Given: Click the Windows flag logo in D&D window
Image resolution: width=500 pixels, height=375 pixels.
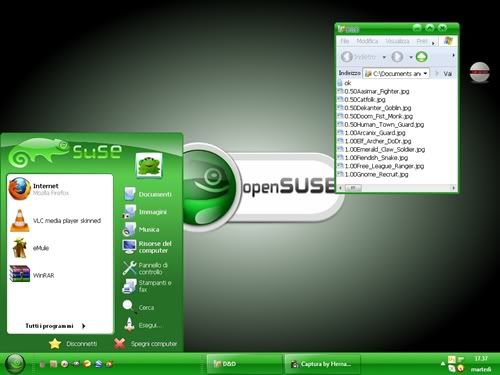Looking at the screenshot, I should click(x=448, y=41).
